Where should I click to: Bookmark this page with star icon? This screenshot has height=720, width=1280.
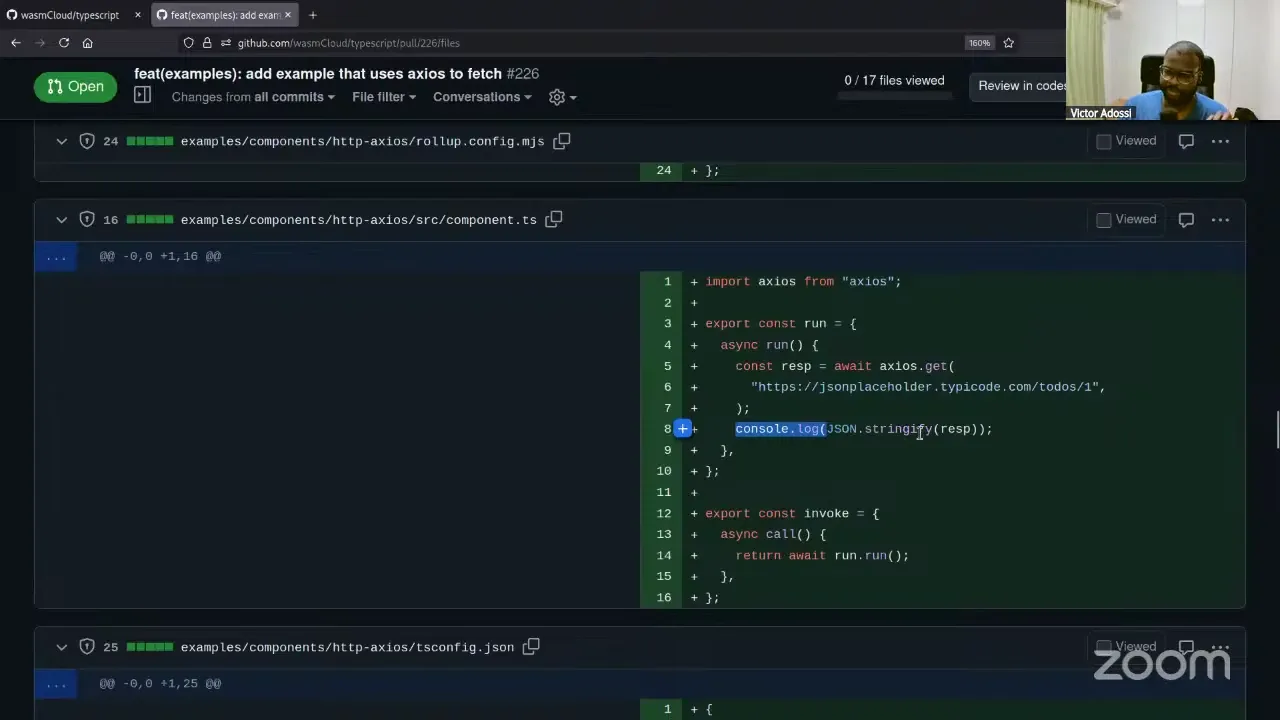1008,43
